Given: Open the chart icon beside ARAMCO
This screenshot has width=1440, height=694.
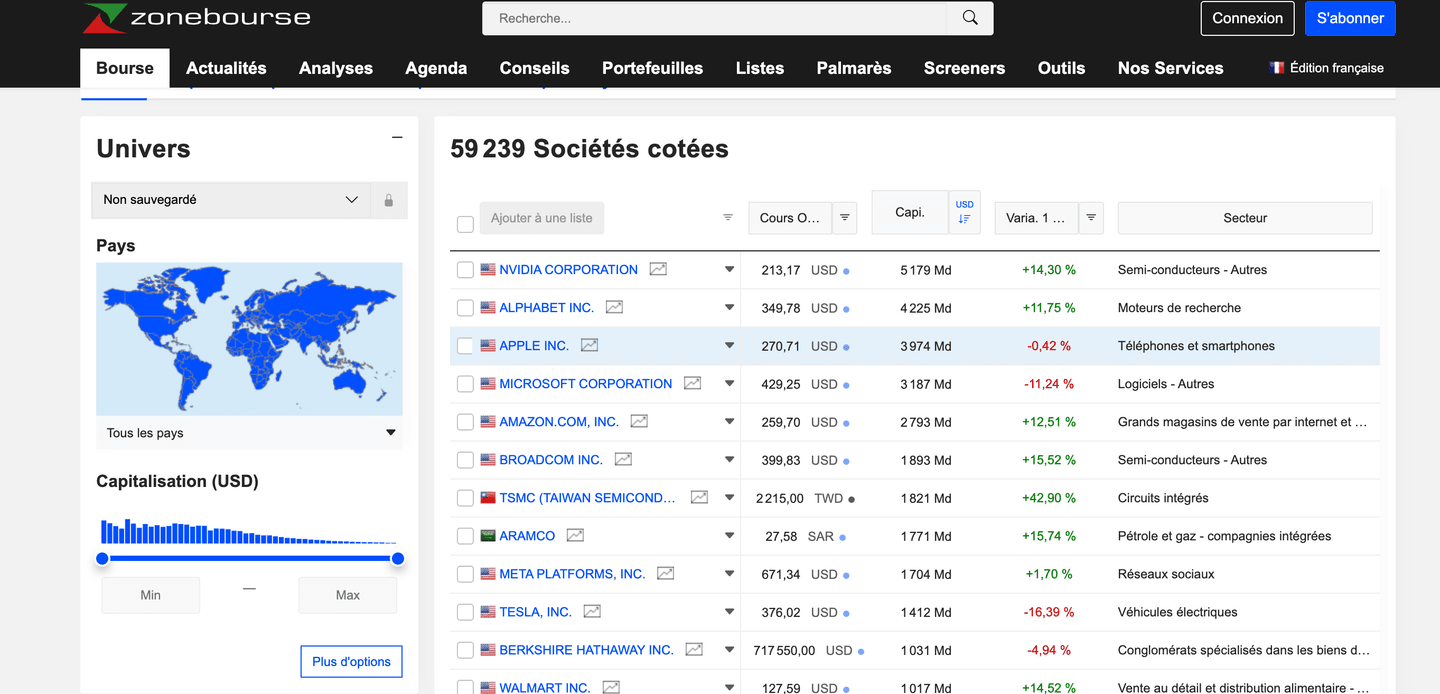Looking at the screenshot, I should (x=575, y=535).
